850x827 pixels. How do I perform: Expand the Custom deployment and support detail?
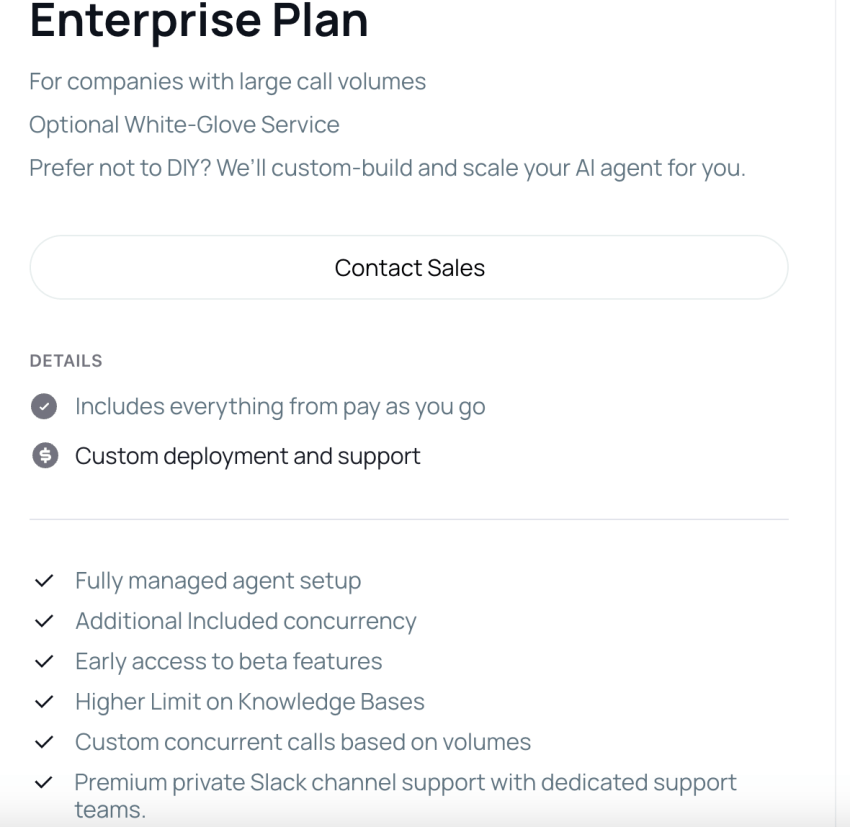coord(248,456)
